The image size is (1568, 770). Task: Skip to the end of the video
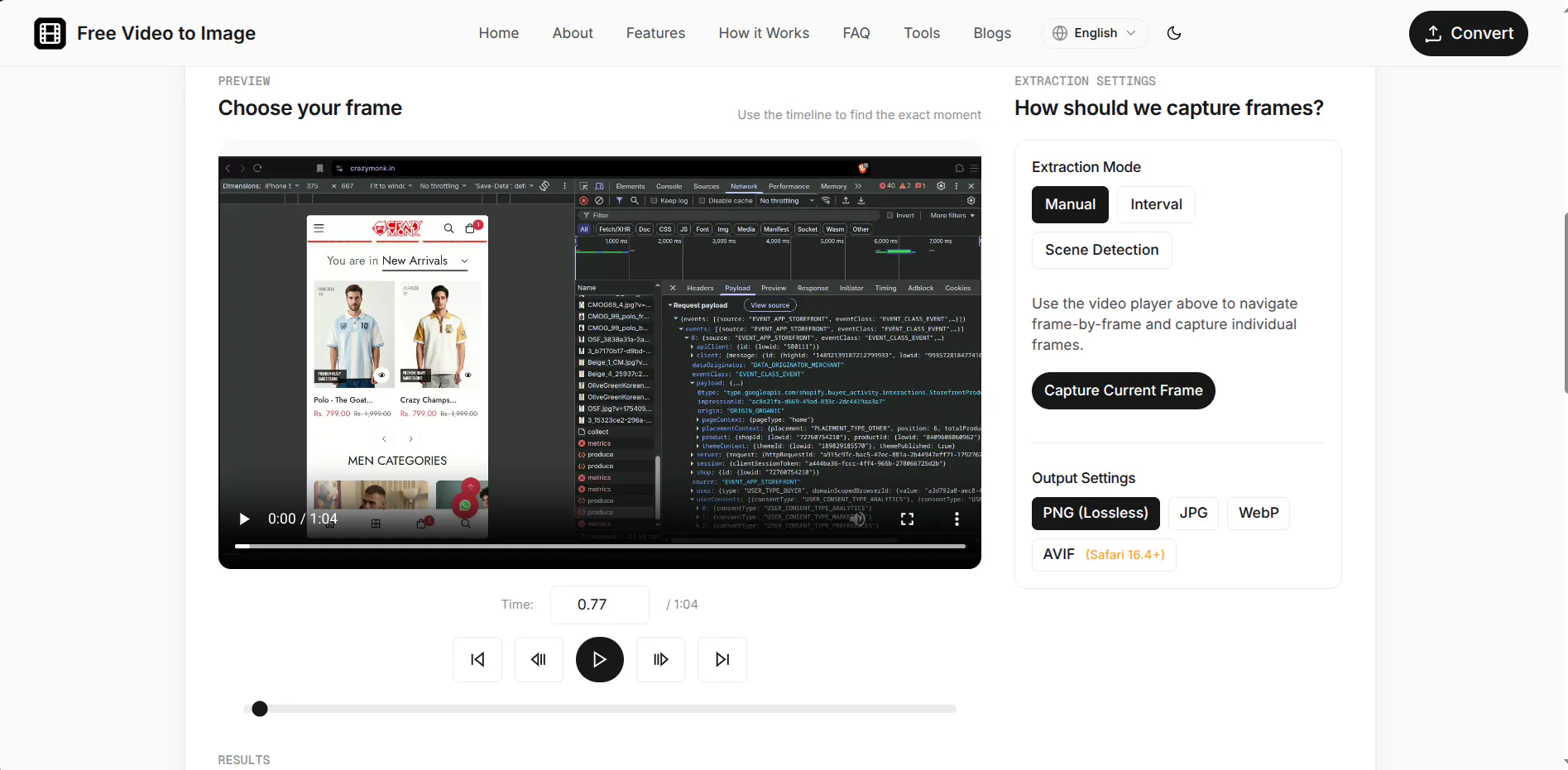click(x=722, y=659)
